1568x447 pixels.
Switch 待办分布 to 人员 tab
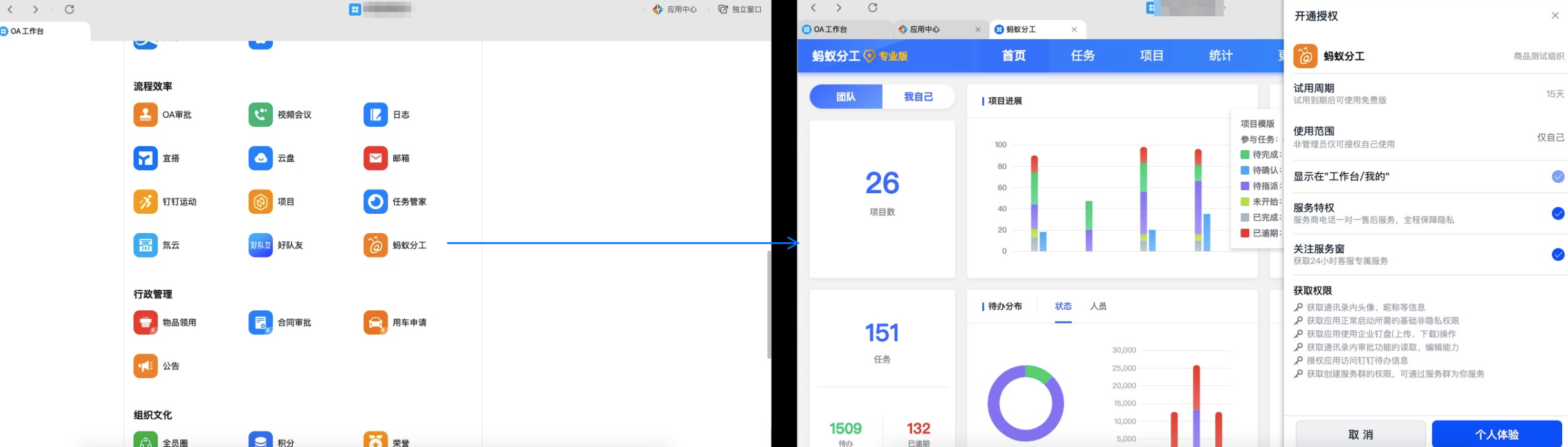pyautogui.click(x=1098, y=307)
